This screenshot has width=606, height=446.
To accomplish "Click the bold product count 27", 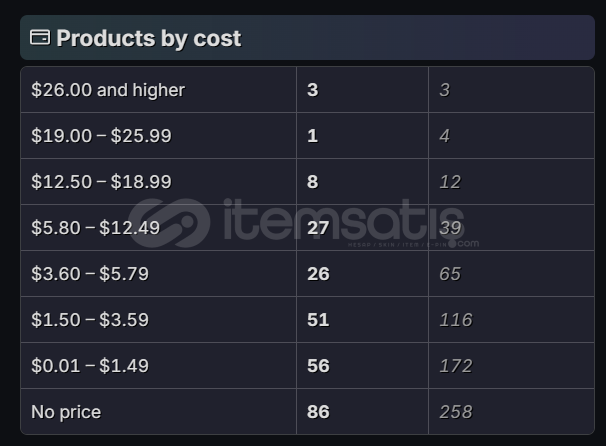I will (318, 228).
